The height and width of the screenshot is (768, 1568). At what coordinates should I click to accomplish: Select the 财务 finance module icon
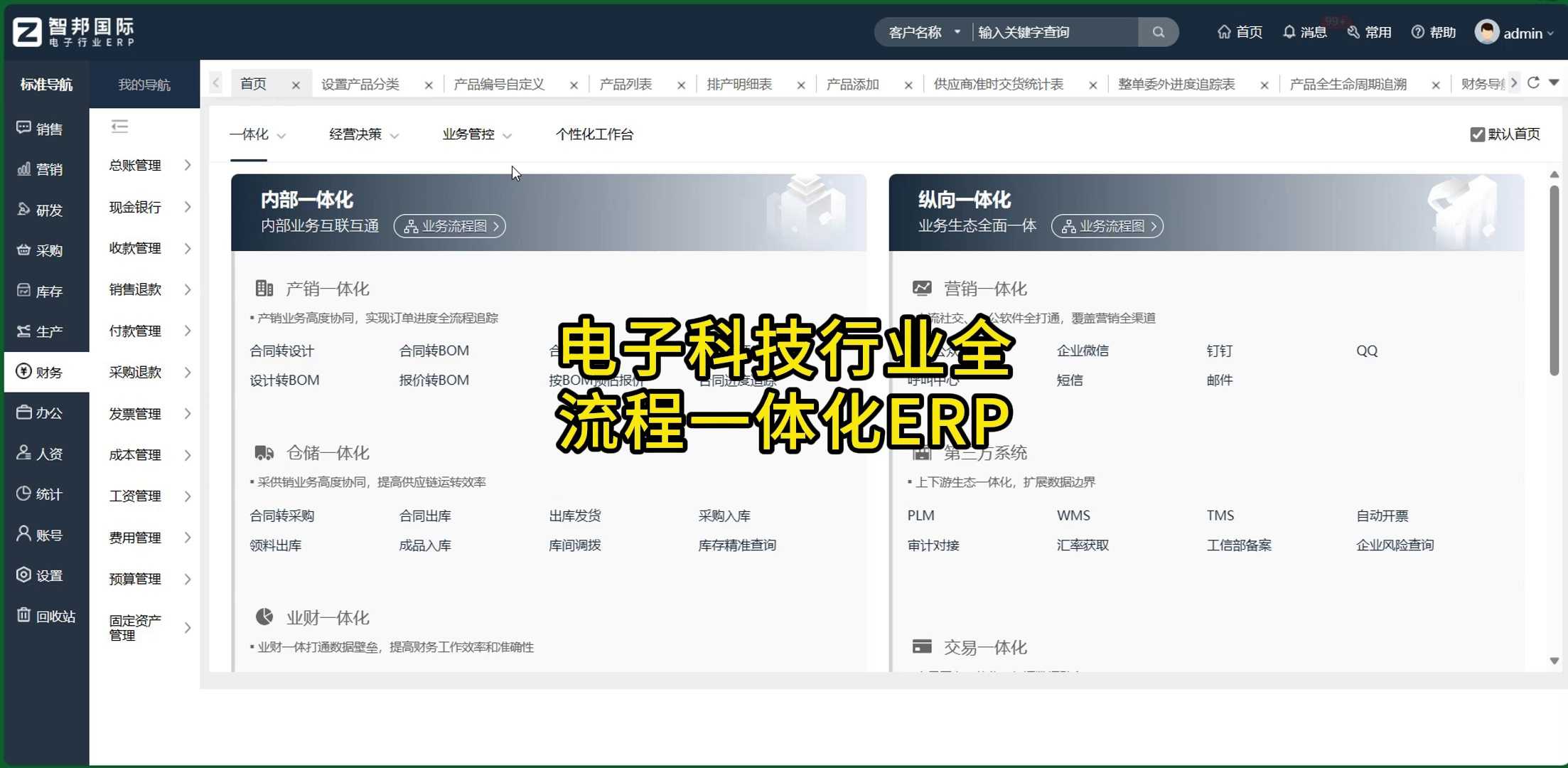click(23, 371)
